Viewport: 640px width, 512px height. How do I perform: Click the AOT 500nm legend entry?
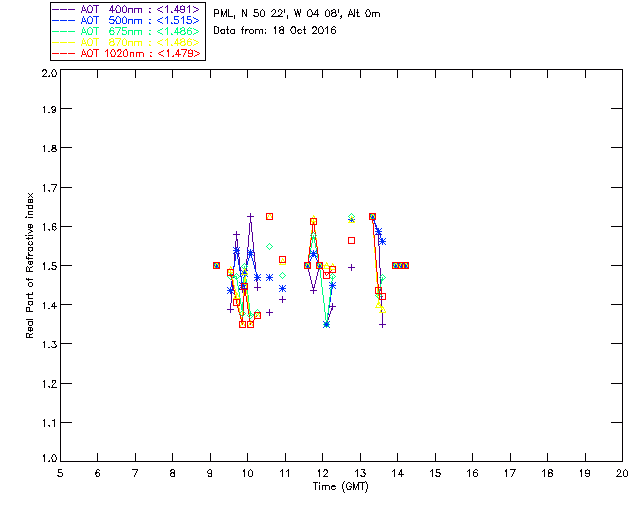coord(127,20)
